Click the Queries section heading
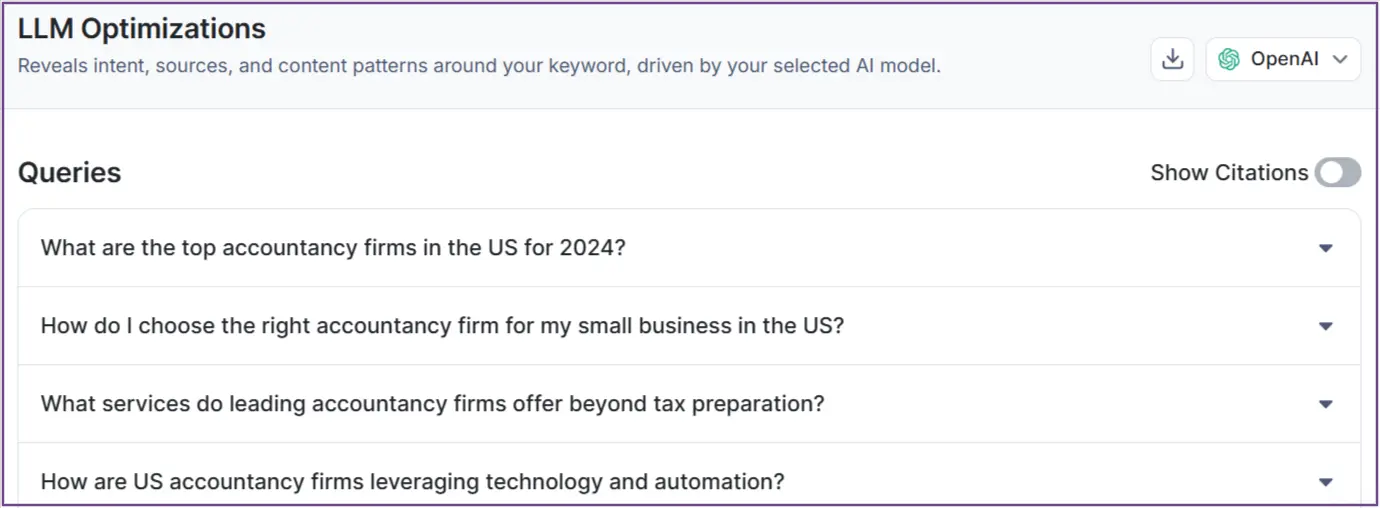 70,173
